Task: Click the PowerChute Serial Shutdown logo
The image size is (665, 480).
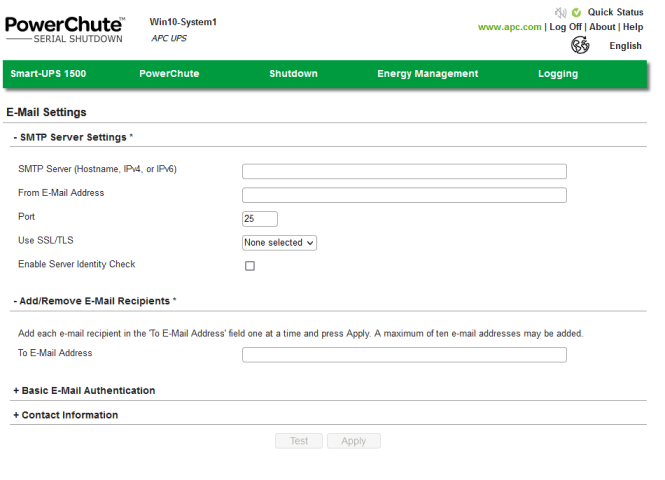Action: coord(65,30)
